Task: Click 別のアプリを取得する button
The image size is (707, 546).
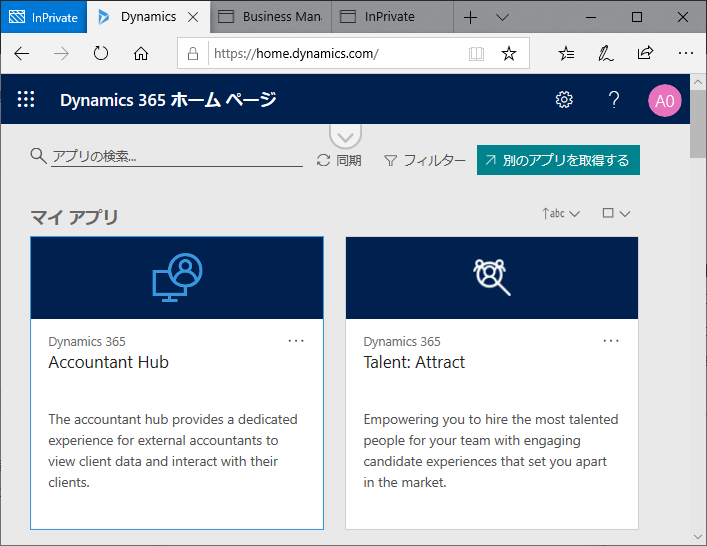Action: 558,160
